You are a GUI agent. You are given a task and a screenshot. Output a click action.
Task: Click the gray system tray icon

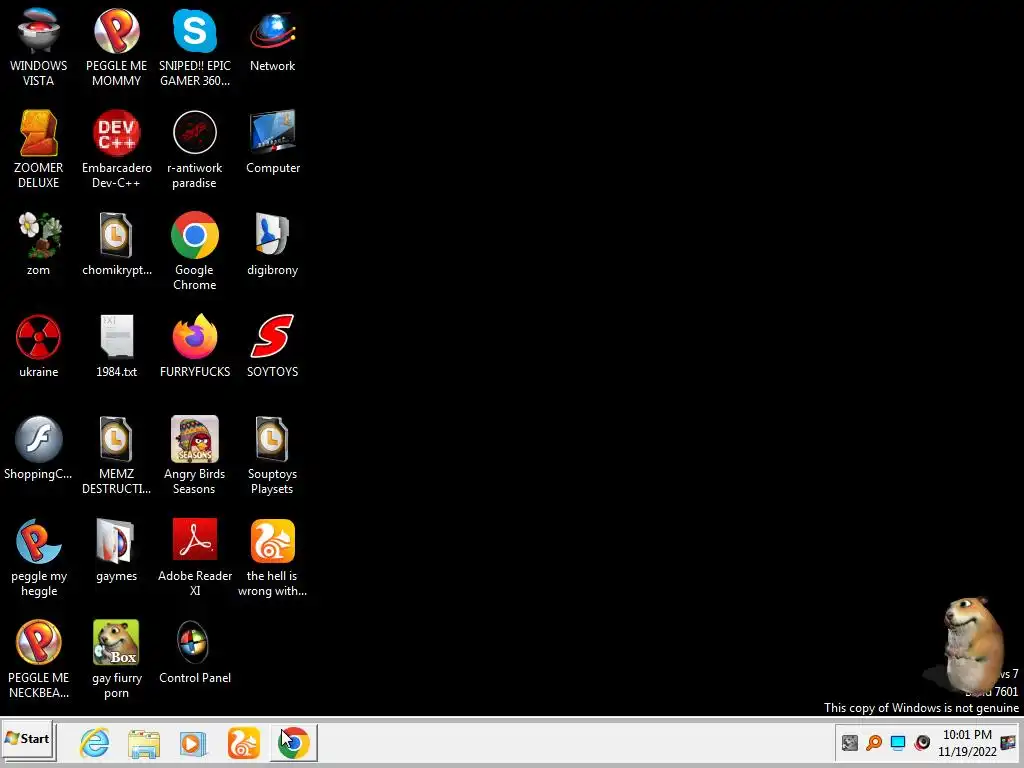pos(850,743)
